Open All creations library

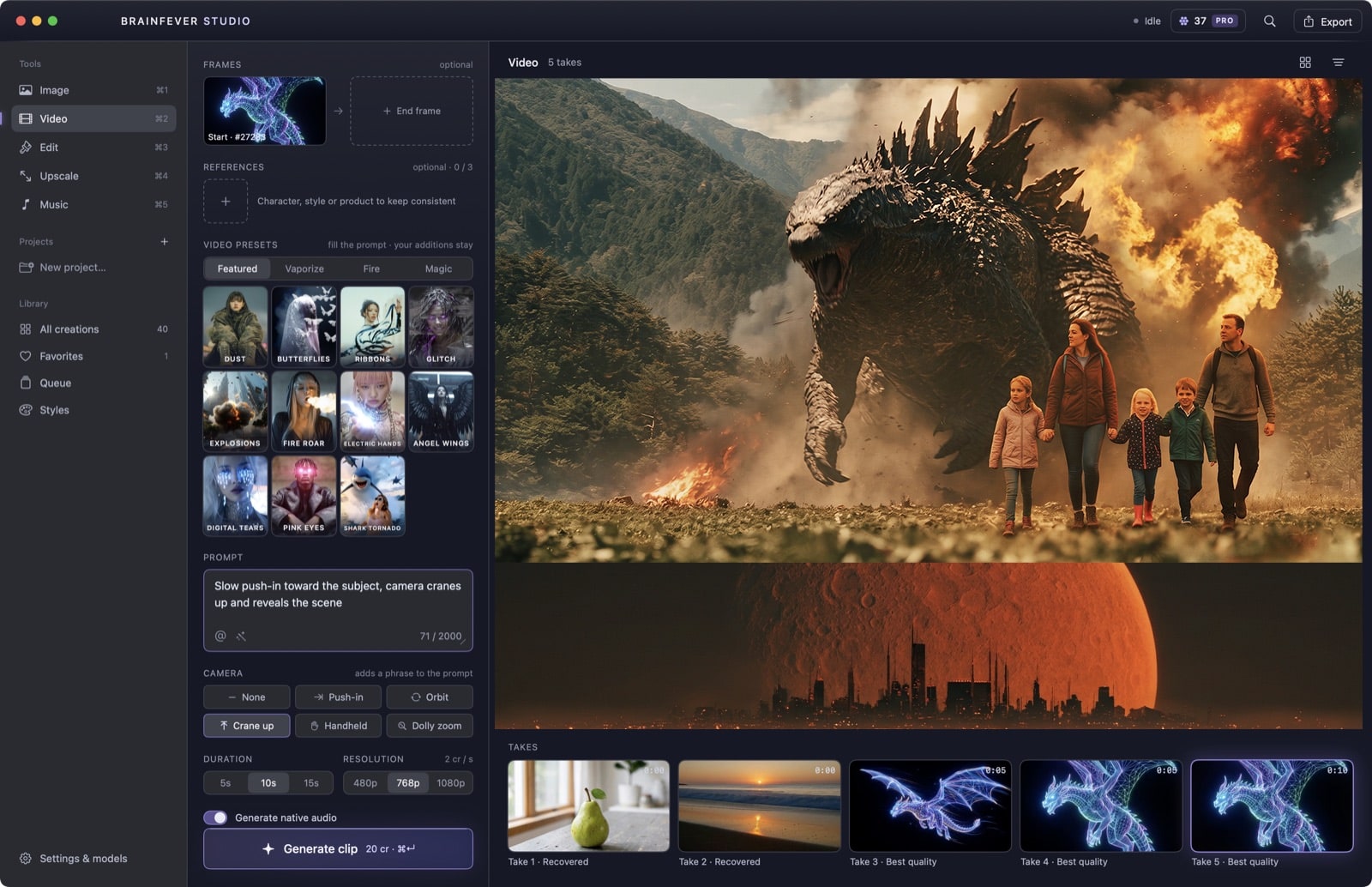(93, 329)
